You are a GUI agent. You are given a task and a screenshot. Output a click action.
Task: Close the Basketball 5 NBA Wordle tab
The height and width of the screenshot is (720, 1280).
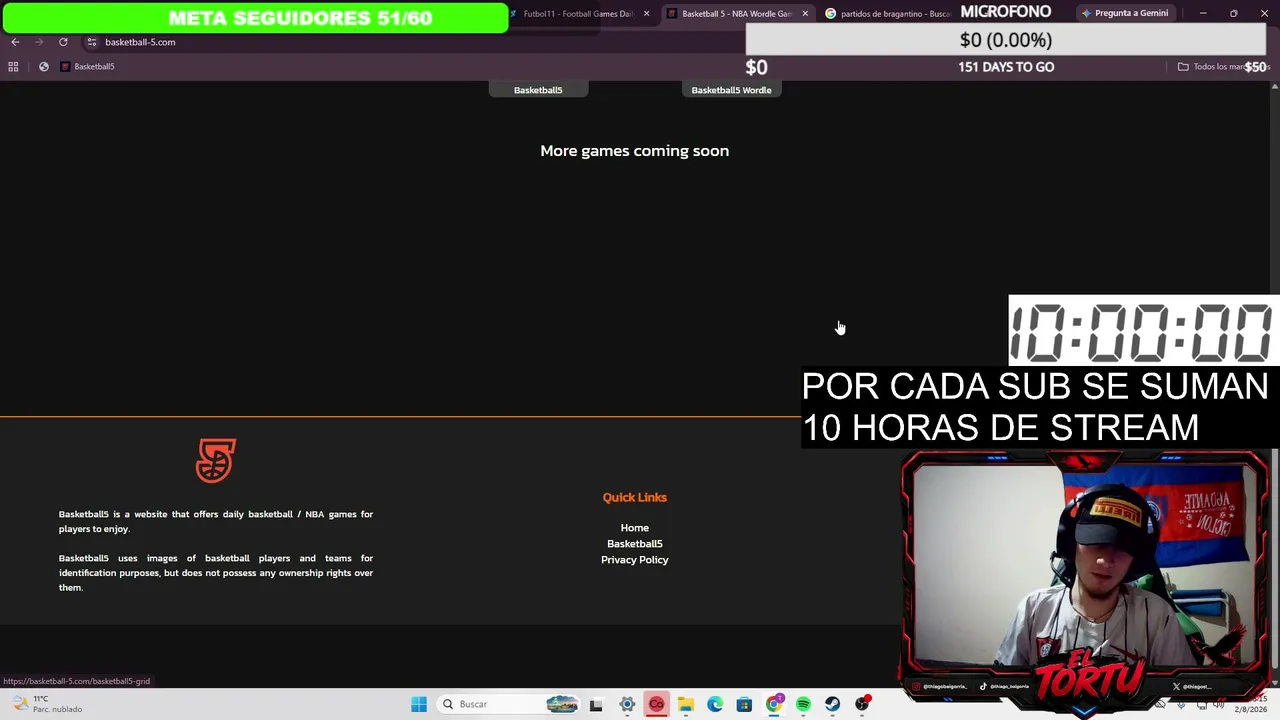tap(805, 14)
